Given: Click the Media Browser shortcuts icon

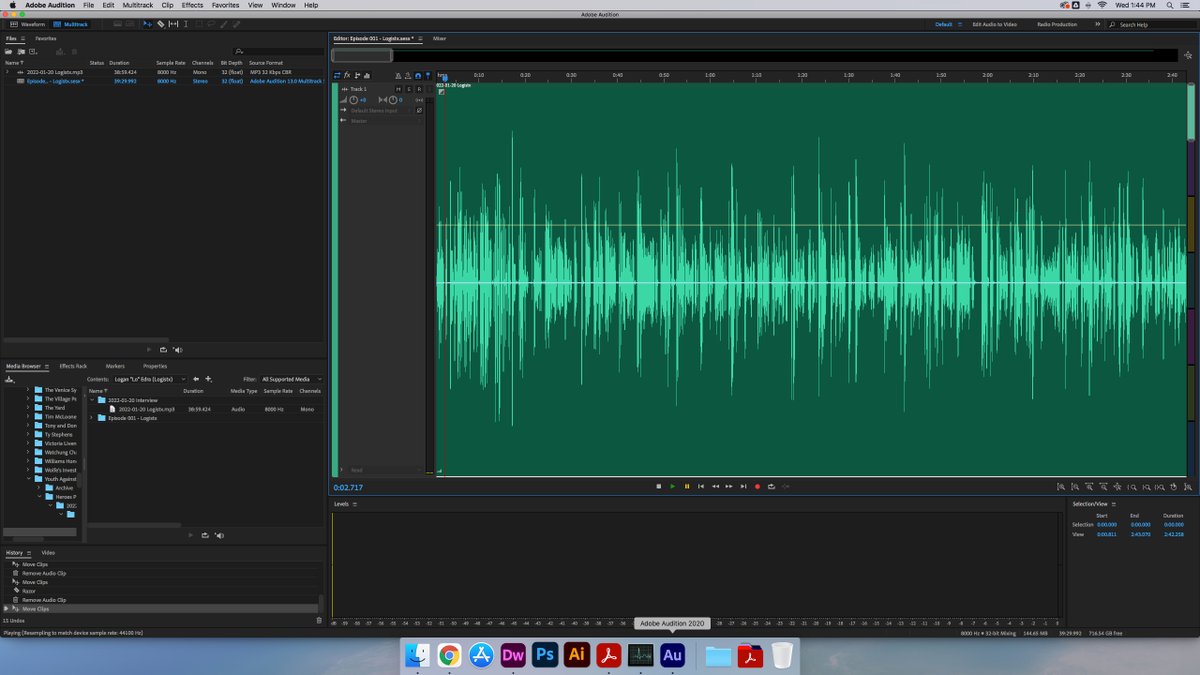Looking at the screenshot, I should click(x=9, y=379).
